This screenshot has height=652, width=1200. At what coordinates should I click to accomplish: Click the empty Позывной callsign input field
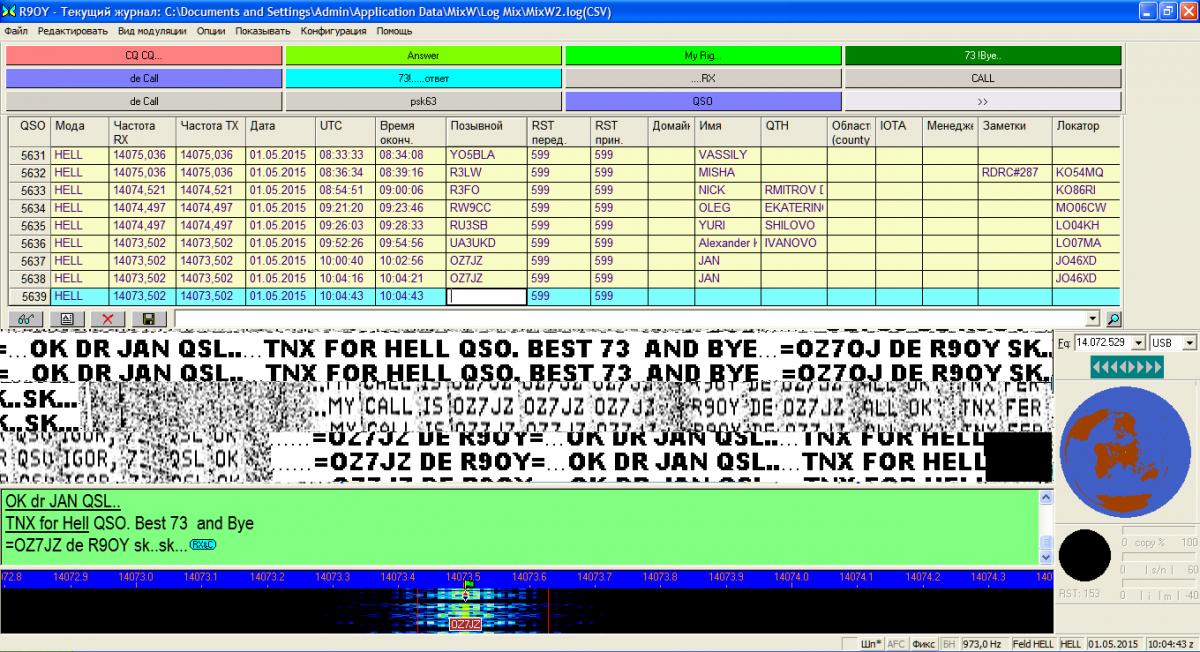487,297
